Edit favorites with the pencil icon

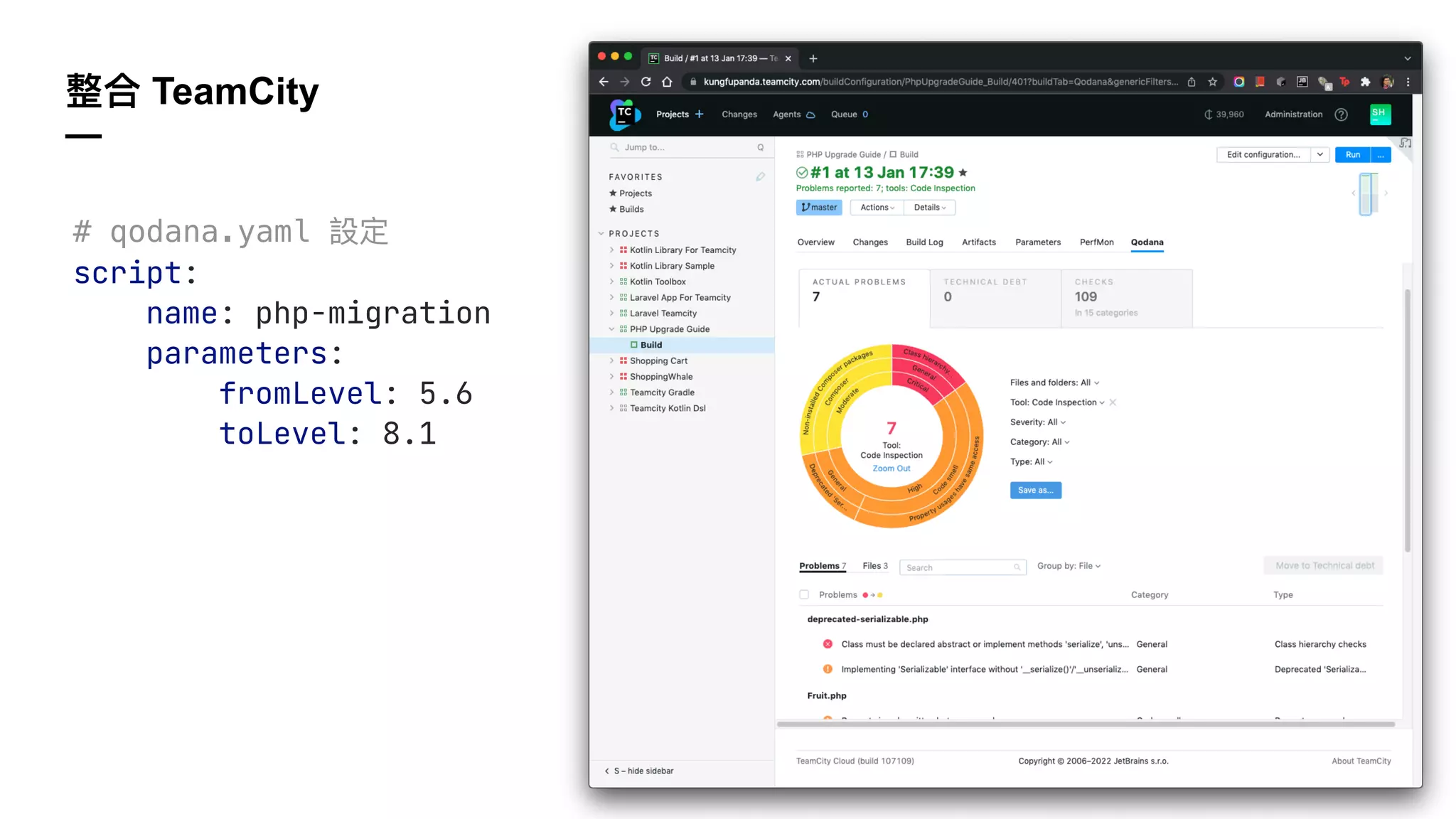(x=760, y=177)
